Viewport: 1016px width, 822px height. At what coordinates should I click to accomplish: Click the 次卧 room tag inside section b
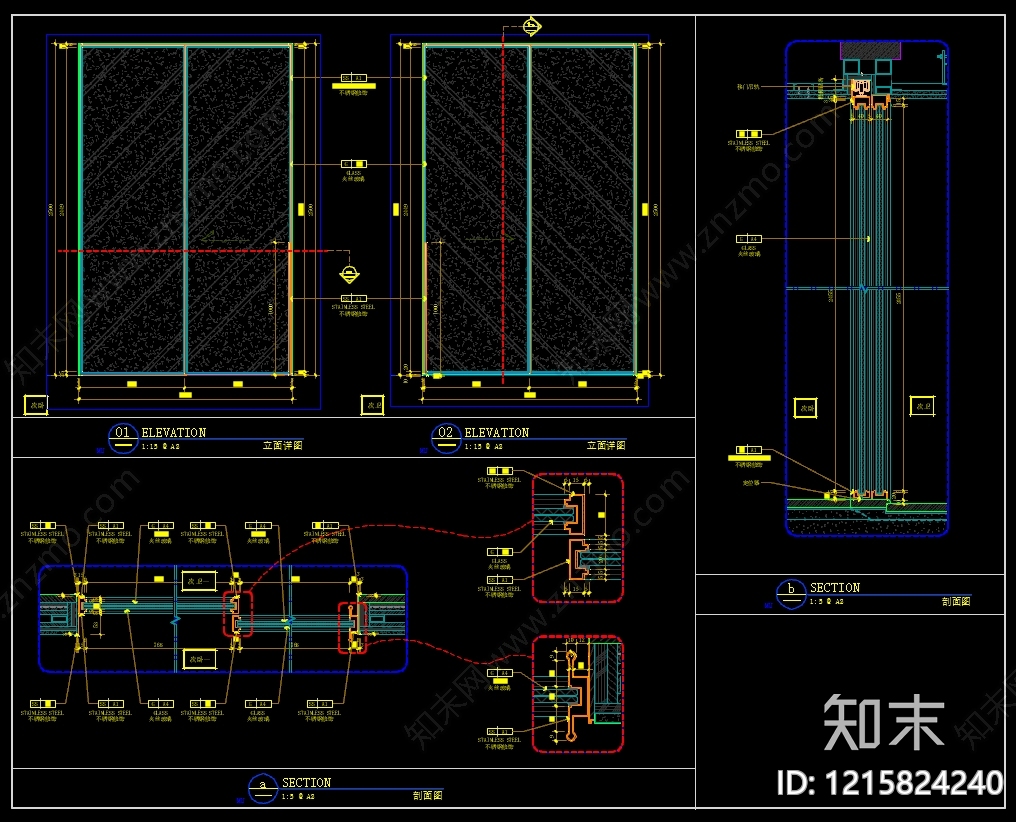pos(806,408)
